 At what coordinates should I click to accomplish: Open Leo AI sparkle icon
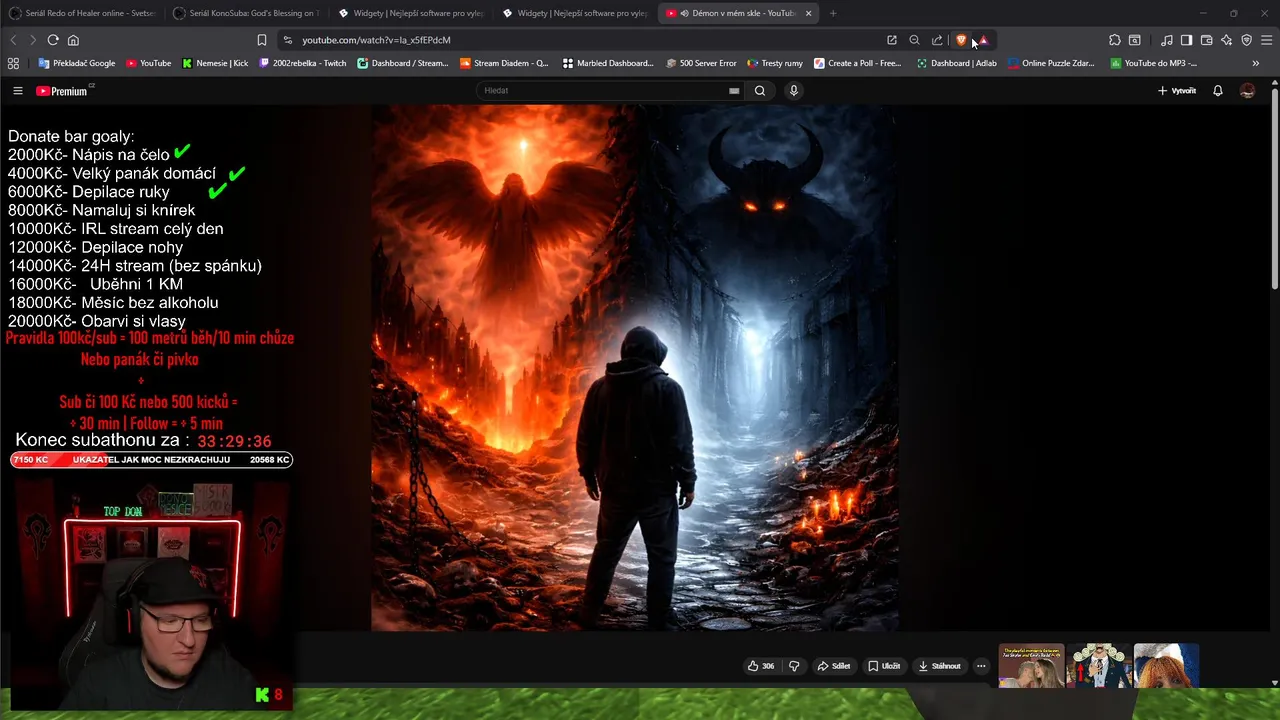(x=1226, y=40)
